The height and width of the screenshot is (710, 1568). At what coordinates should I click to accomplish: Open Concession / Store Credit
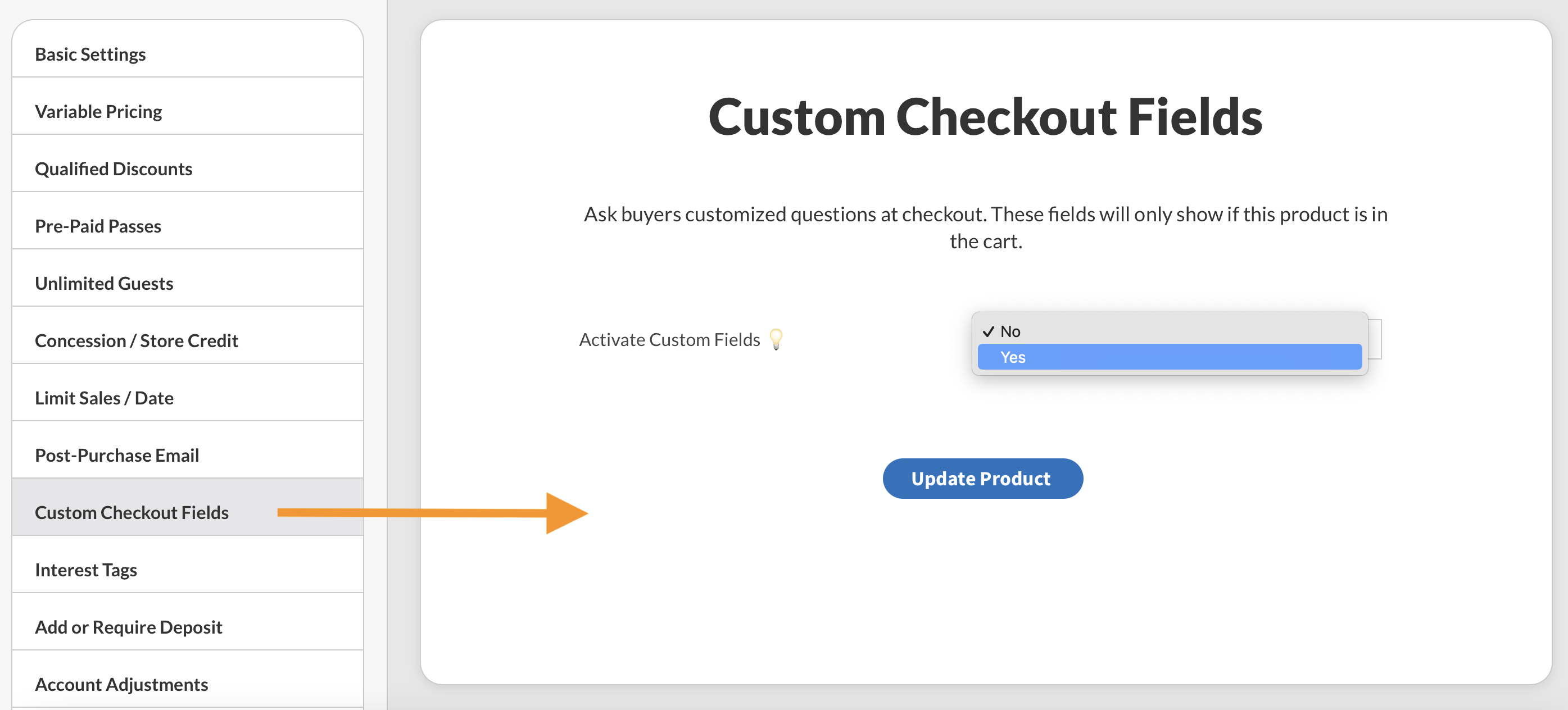tap(137, 340)
